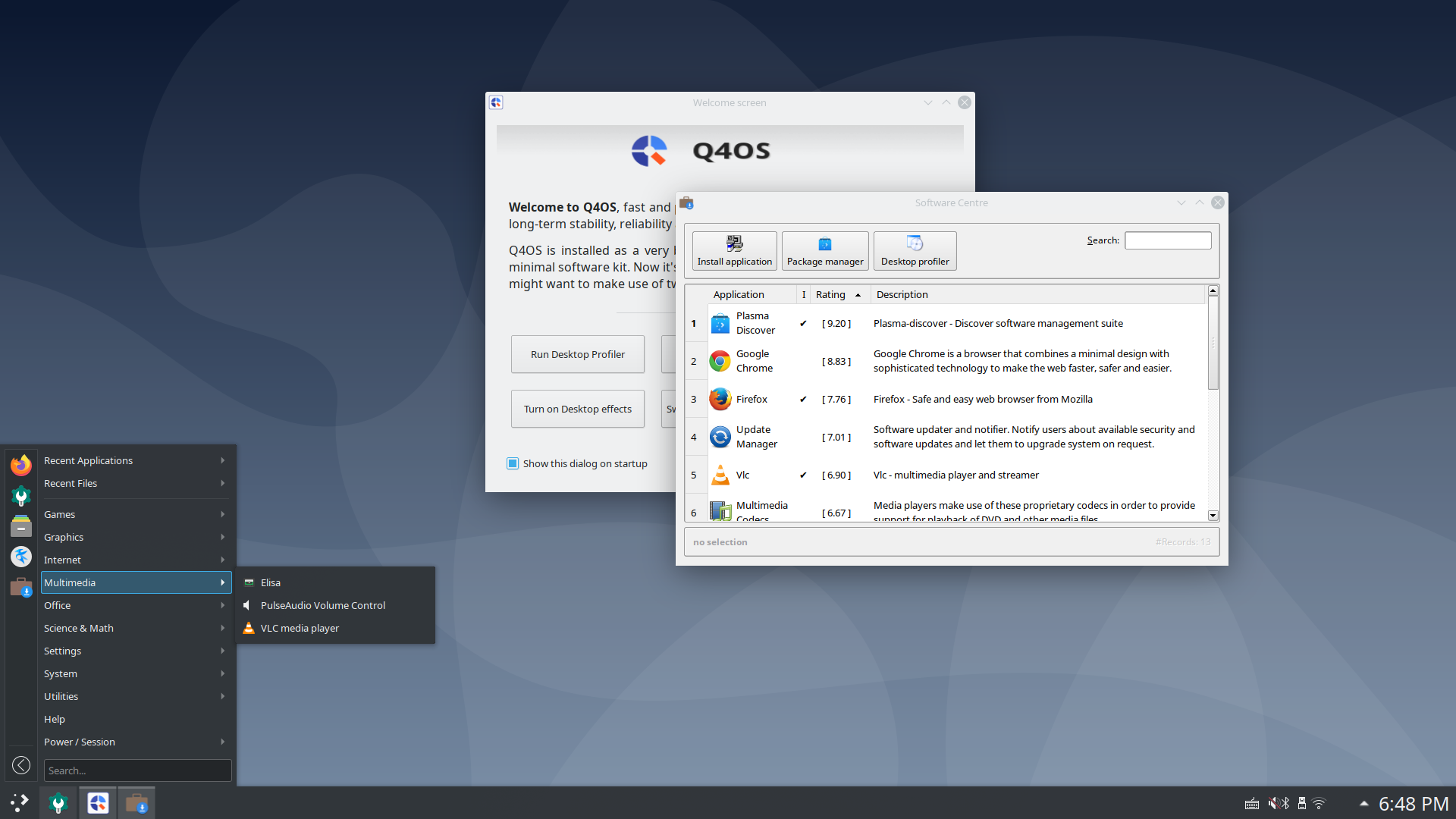The image size is (1456, 819).
Task: Click the Software Centre briefcase icon in the menu sidebar
Action: pyautogui.click(x=21, y=587)
